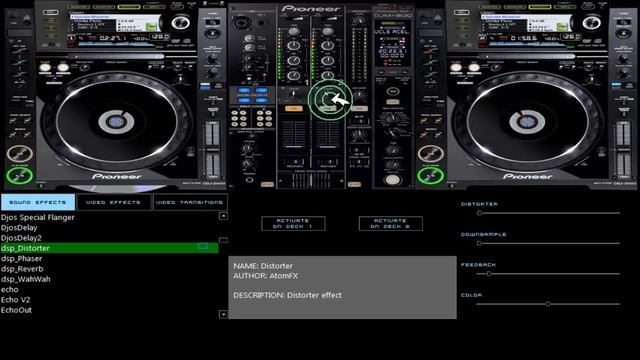Click the mixer channel 2 trim knob
Image resolution: width=640 pixels, height=360 pixels.
(328, 31)
